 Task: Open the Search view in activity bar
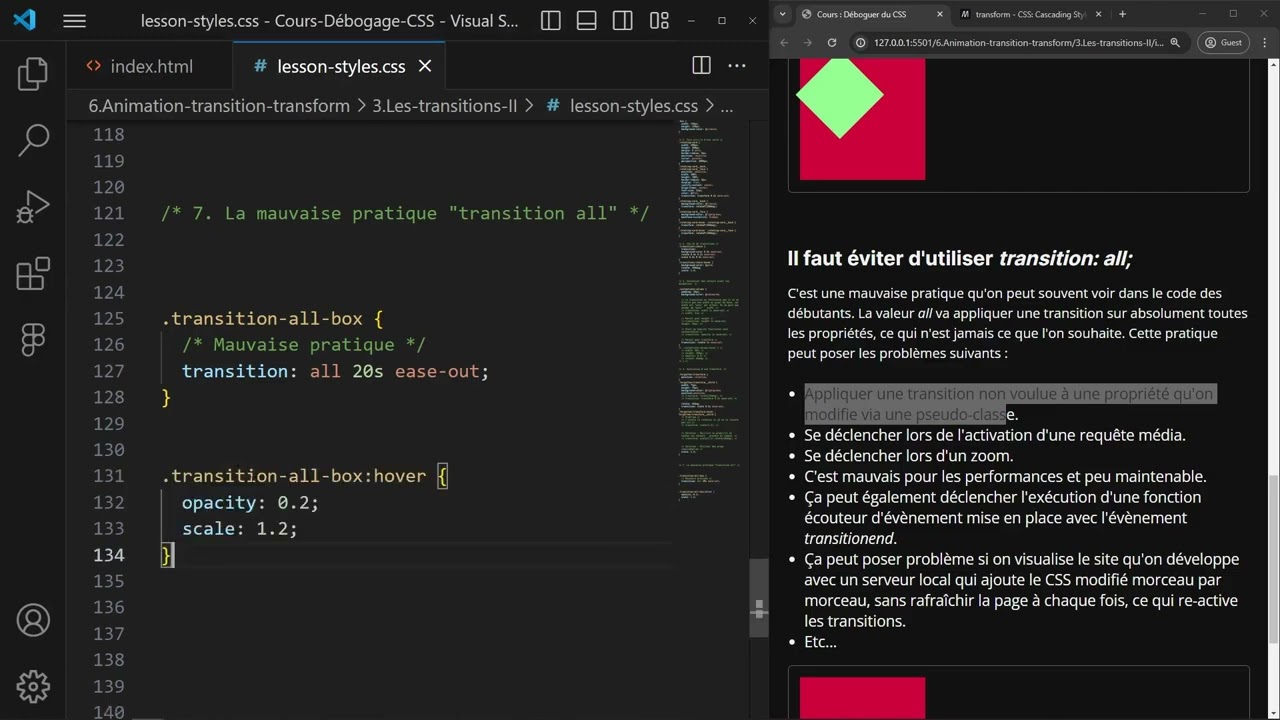click(33, 140)
